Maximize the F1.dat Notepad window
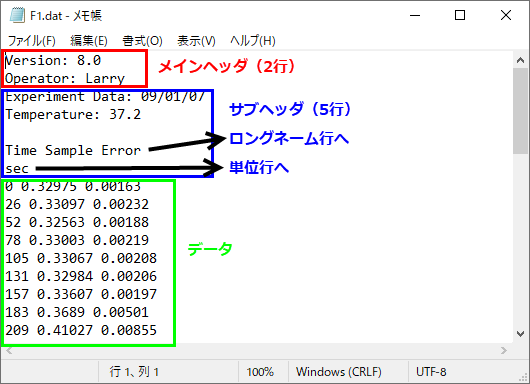This screenshot has width=530, height=384. tap(460, 15)
